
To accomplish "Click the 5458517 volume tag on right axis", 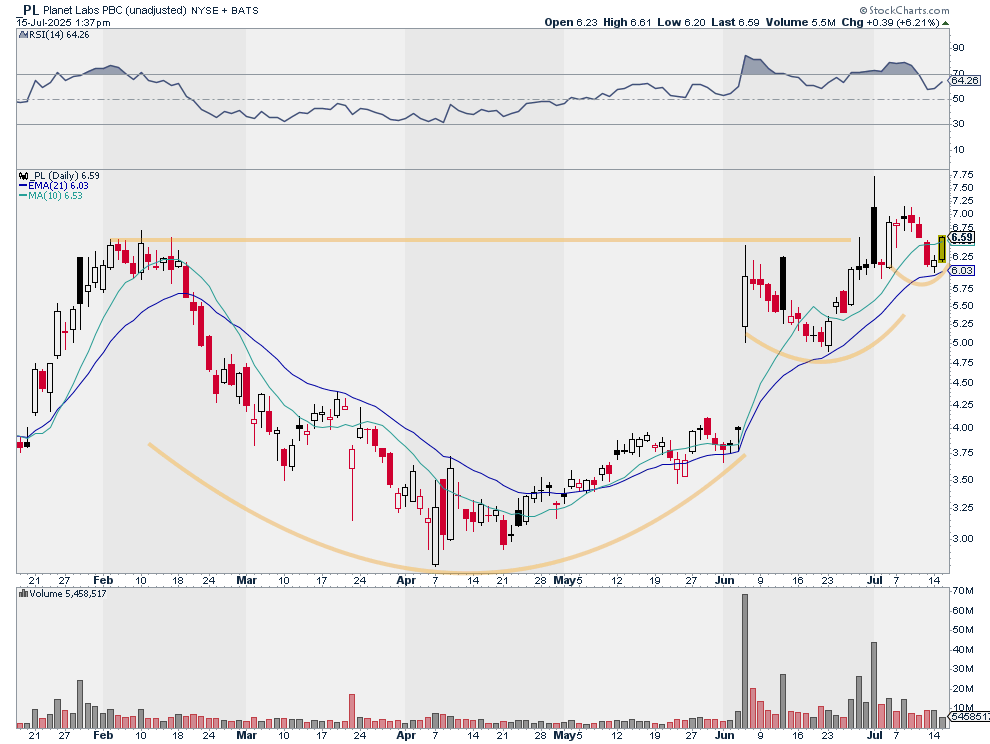I will tap(969, 717).
